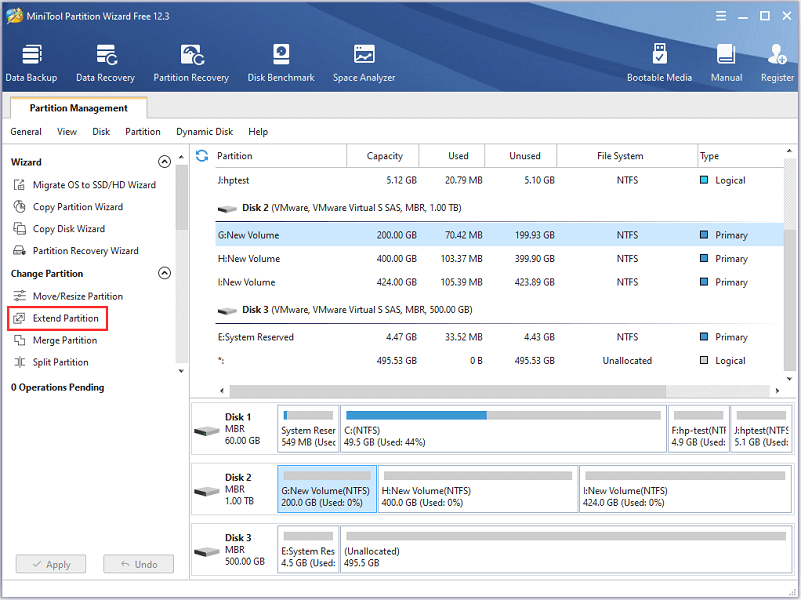Image resolution: width=801 pixels, height=600 pixels.
Task: Click the Undo button
Action: tap(138, 564)
